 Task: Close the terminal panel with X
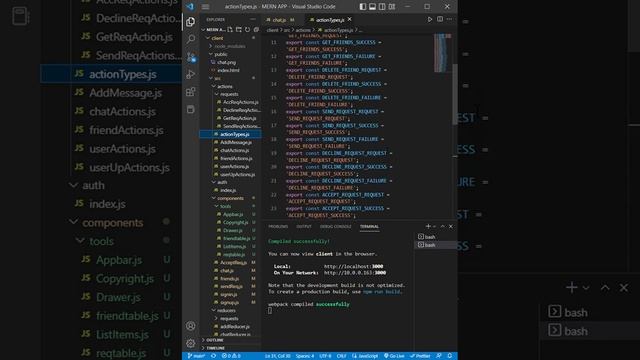pos(451,227)
